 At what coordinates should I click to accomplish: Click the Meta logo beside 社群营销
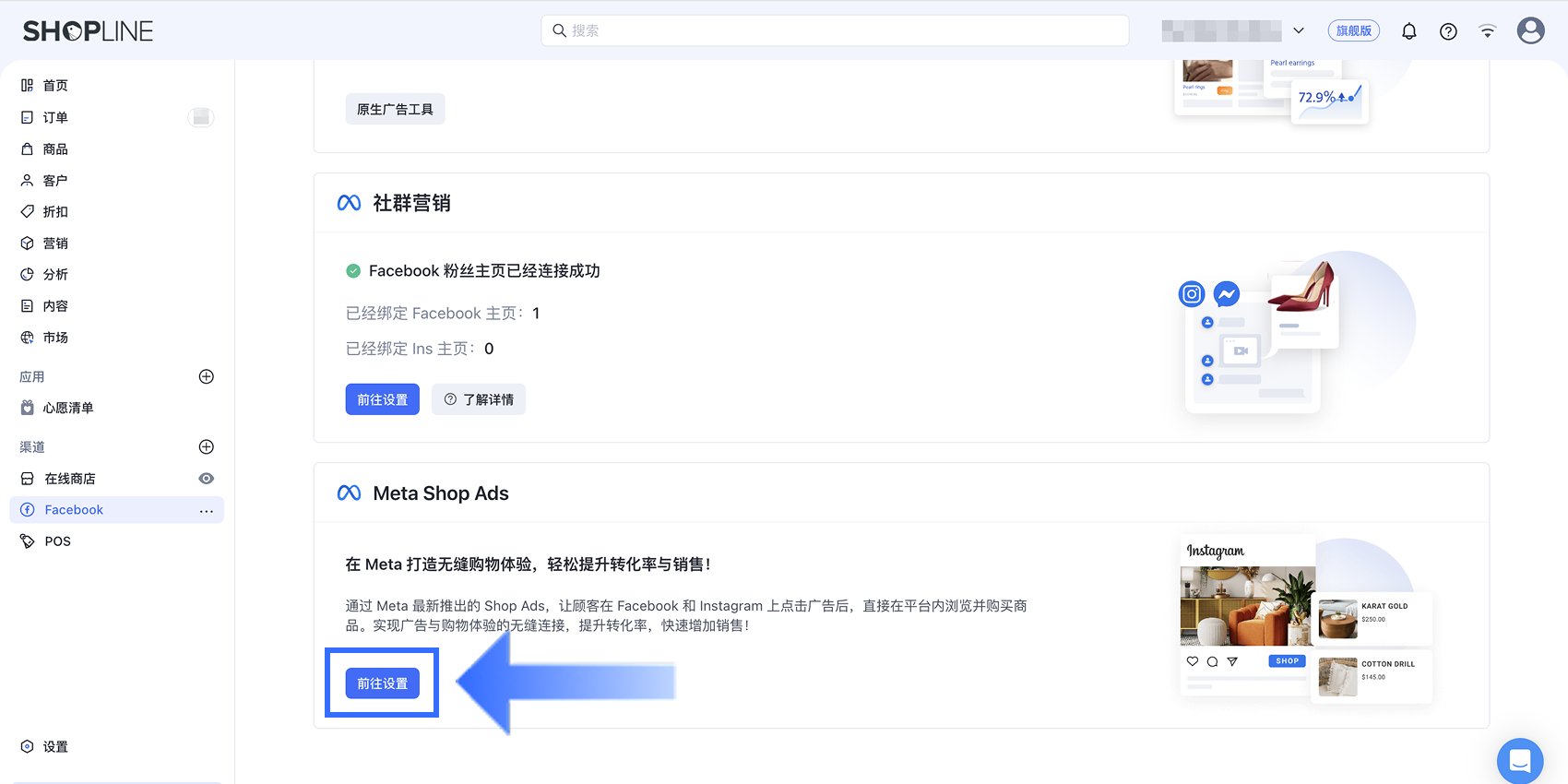point(349,203)
